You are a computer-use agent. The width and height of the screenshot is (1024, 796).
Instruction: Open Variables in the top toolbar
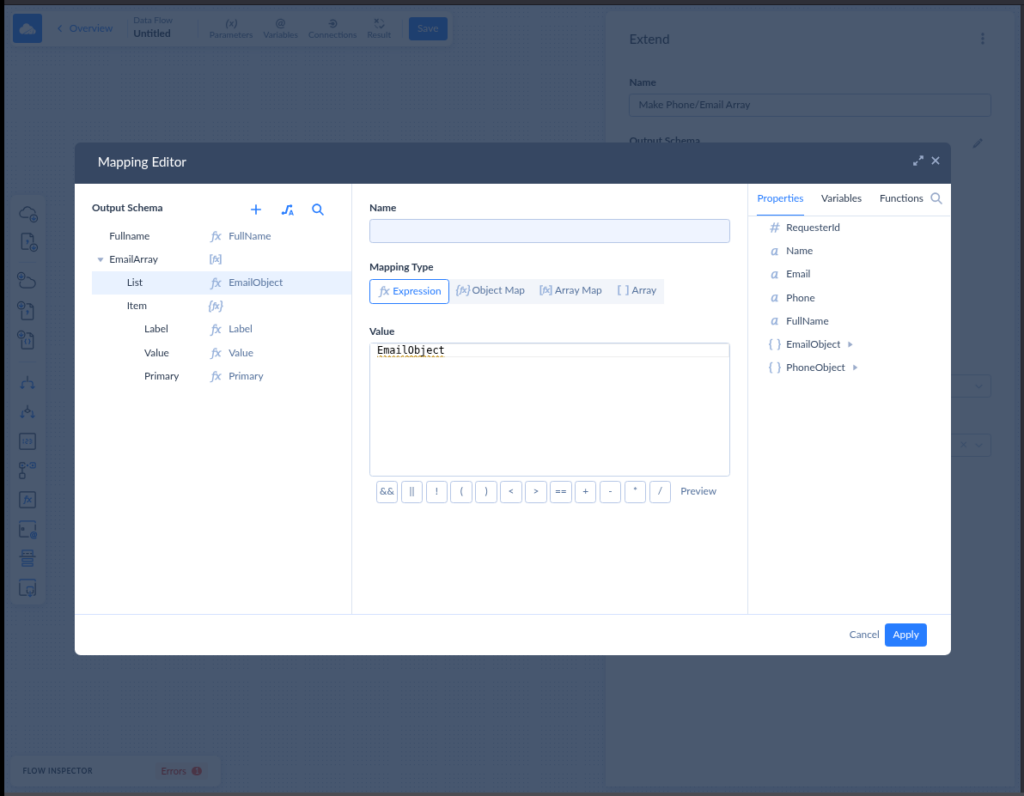(x=280, y=29)
